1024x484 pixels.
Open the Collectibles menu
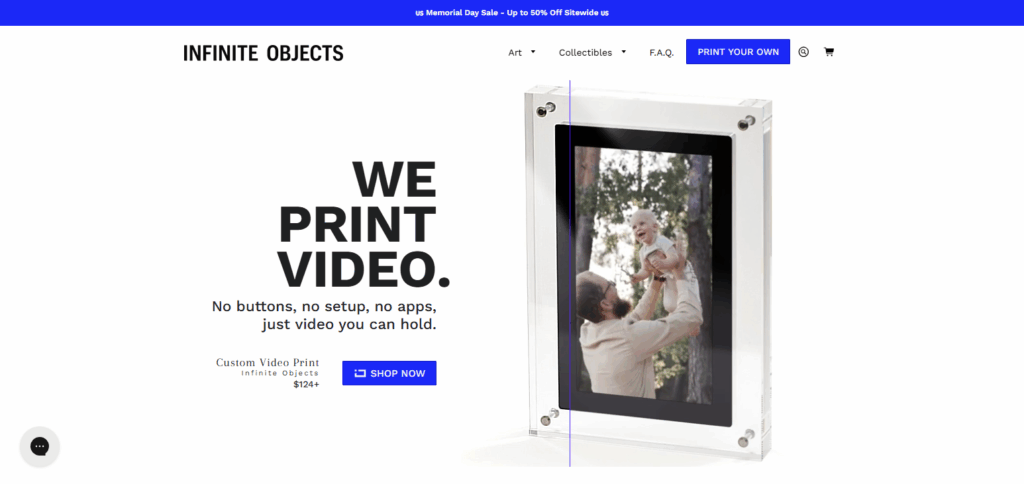585,52
